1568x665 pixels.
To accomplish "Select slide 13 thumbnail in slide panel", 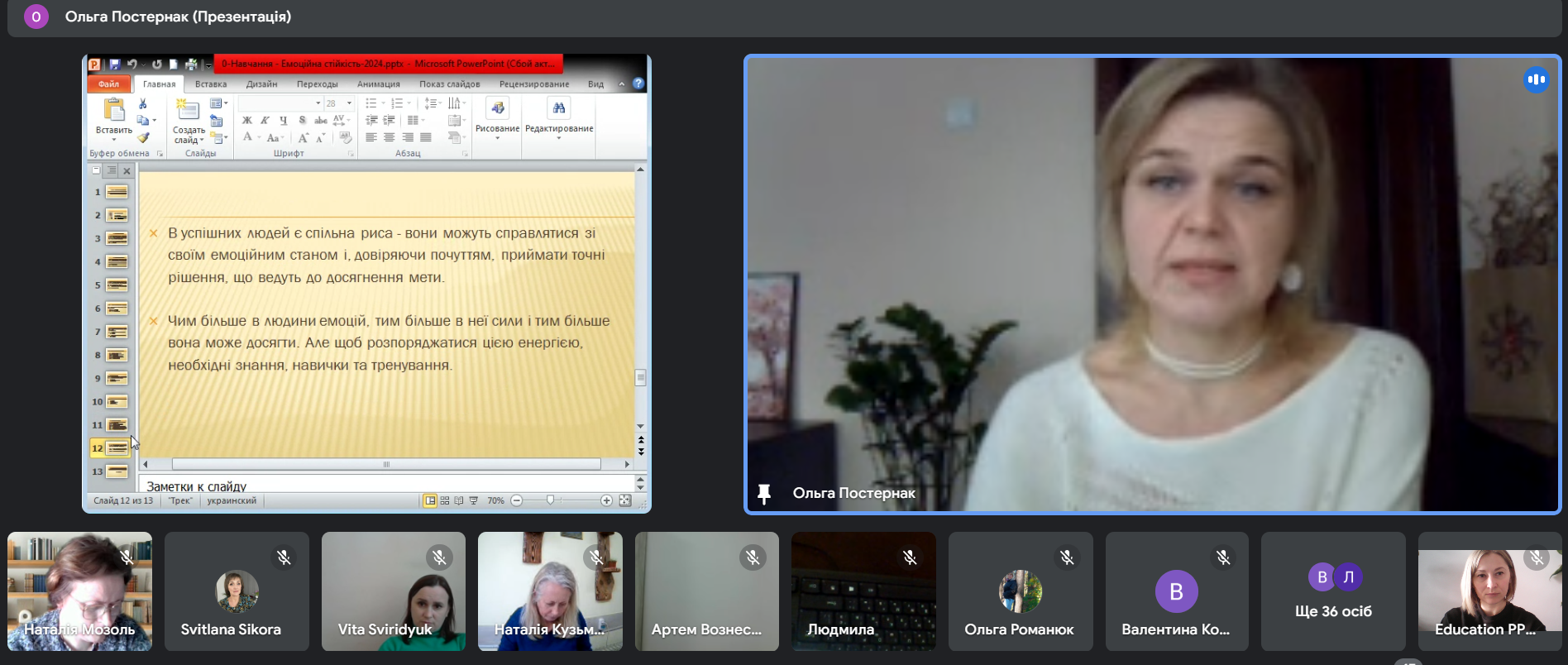I will pyautogui.click(x=117, y=471).
